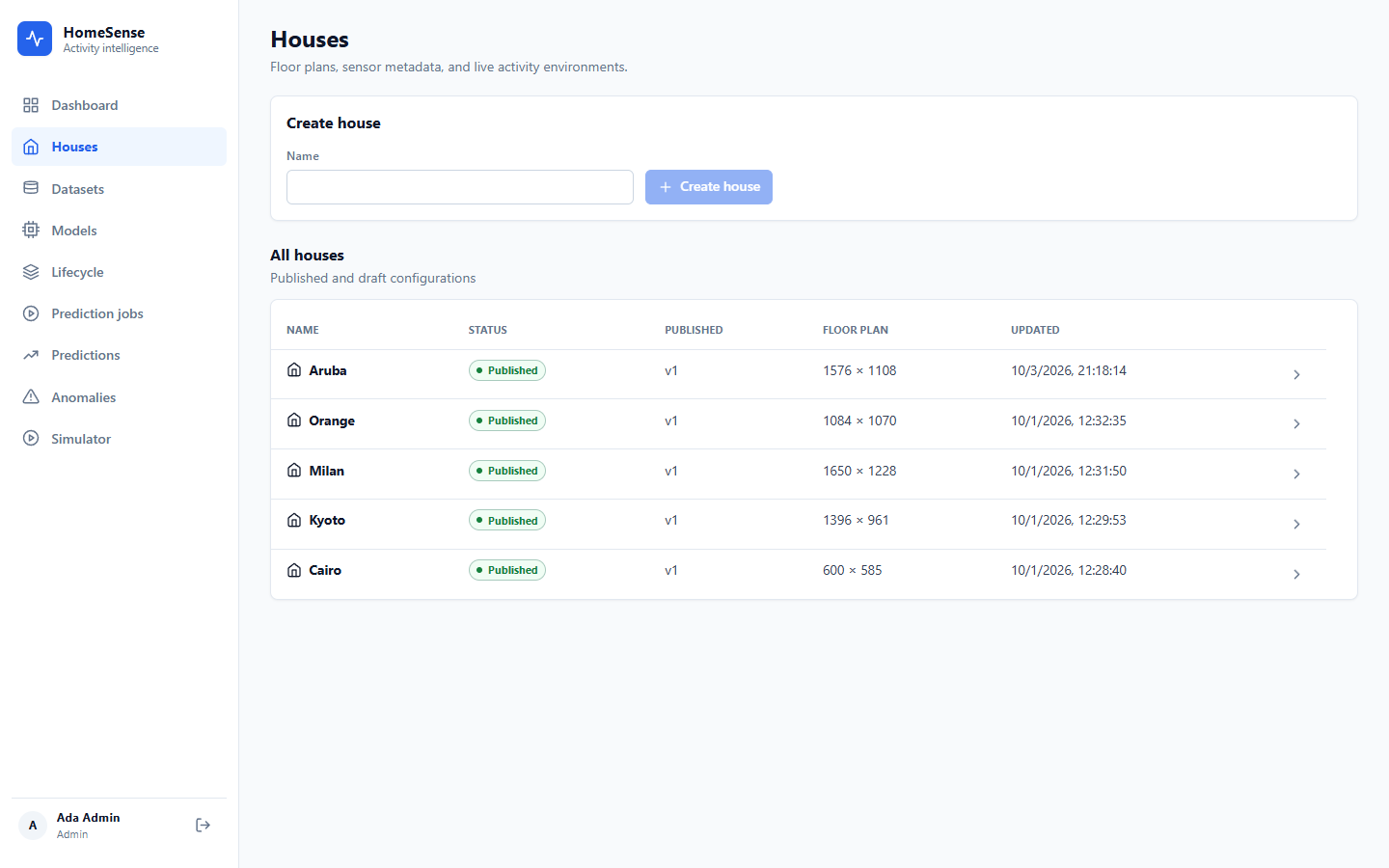Viewport: 1389px width, 868px height.
Task: Click the Predictions trend arrow icon
Action: click(31, 355)
